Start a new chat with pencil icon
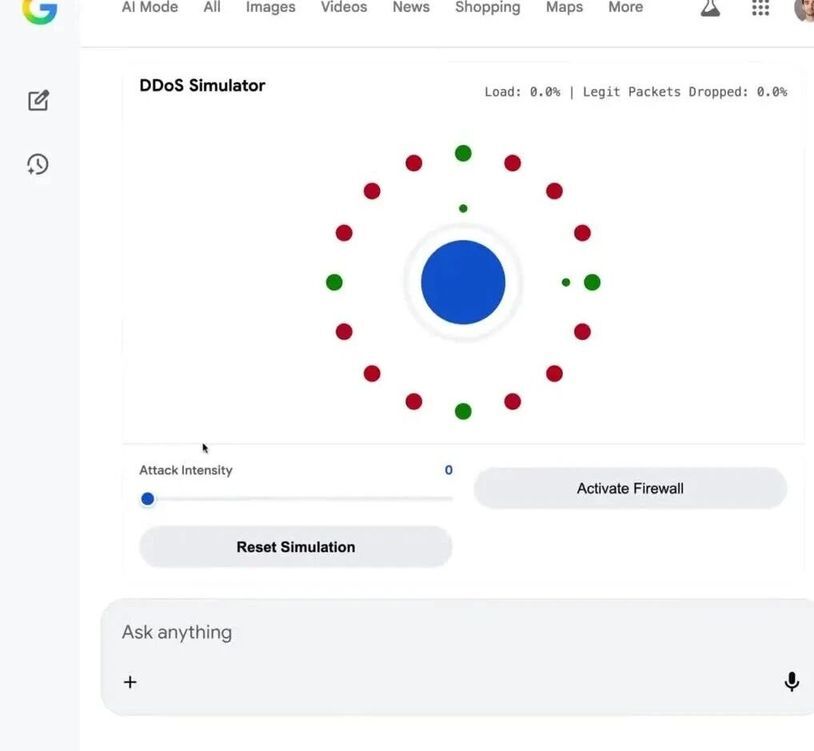814x751 pixels. pos(38,100)
